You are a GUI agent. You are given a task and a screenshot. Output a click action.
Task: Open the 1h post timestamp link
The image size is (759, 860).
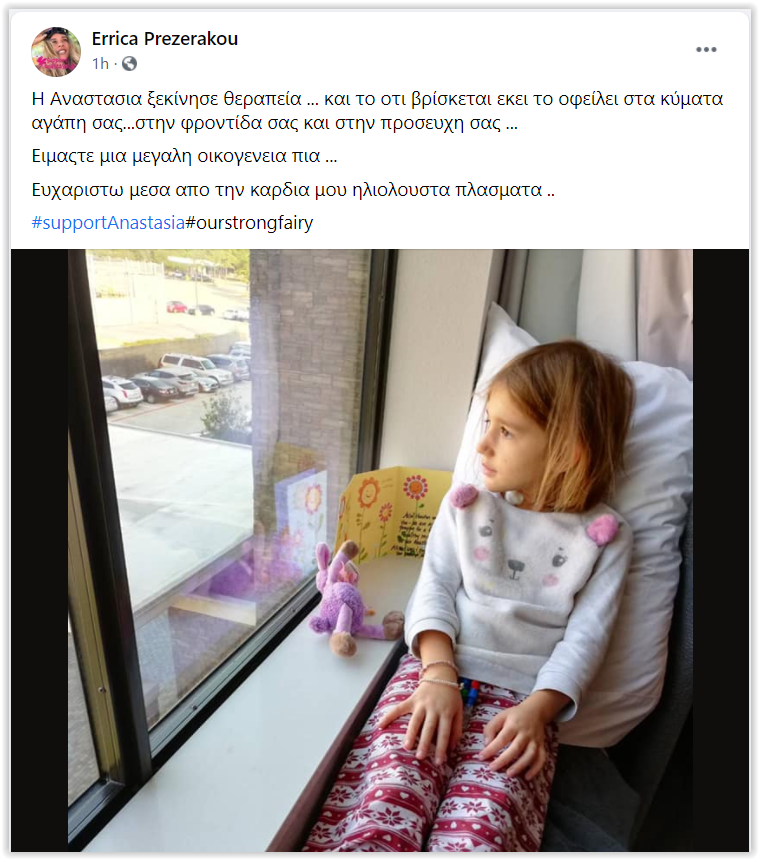click(x=100, y=64)
